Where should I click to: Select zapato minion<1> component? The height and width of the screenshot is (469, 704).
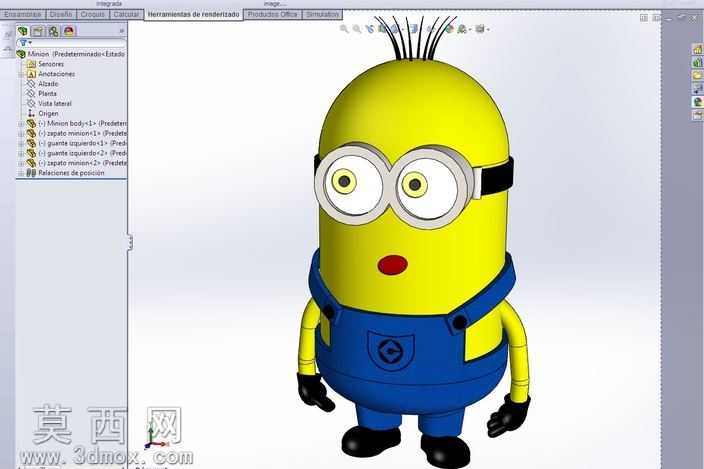pyautogui.click(x=83, y=133)
